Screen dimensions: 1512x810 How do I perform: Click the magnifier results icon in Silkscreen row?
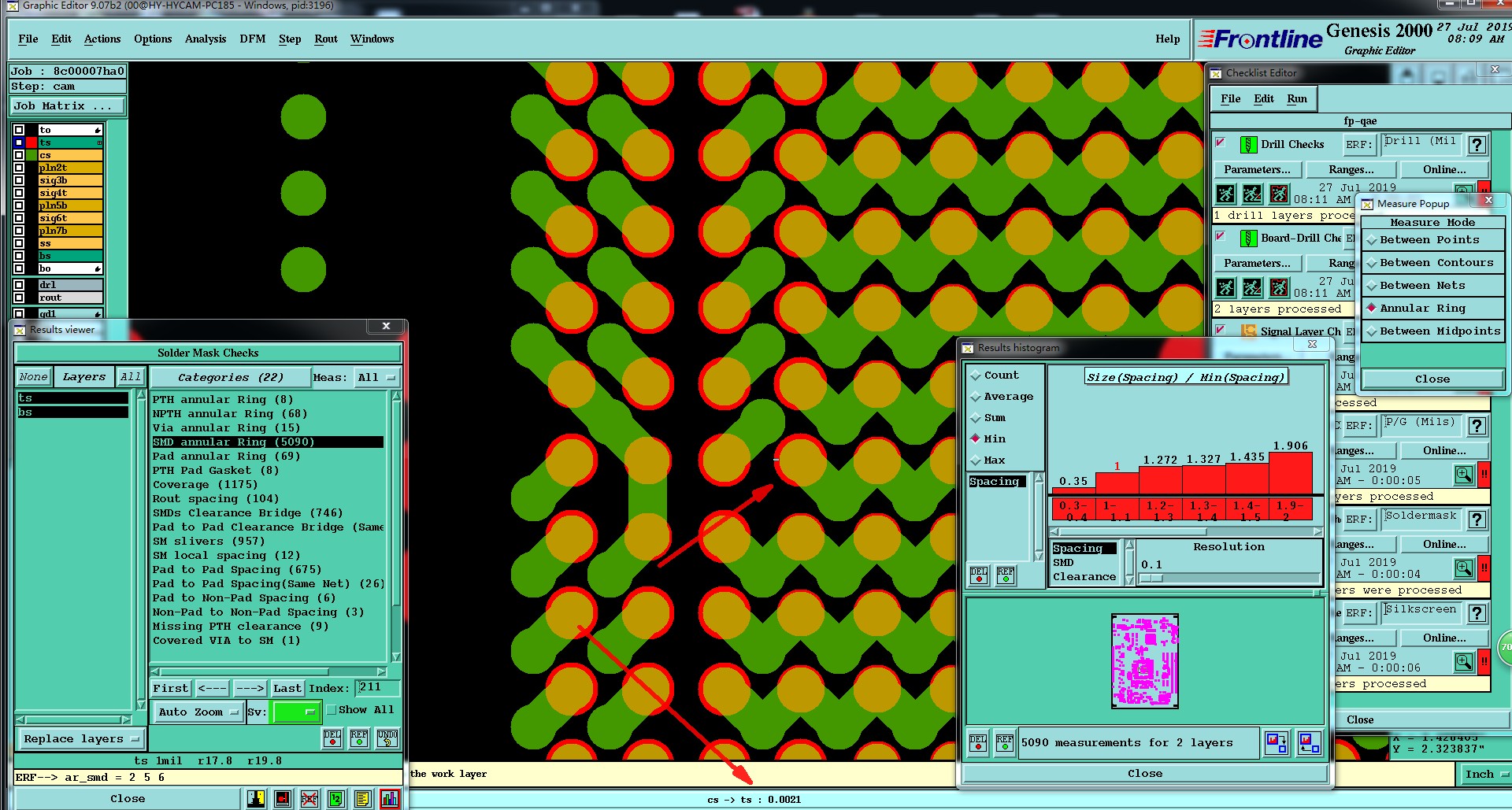tap(1464, 662)
